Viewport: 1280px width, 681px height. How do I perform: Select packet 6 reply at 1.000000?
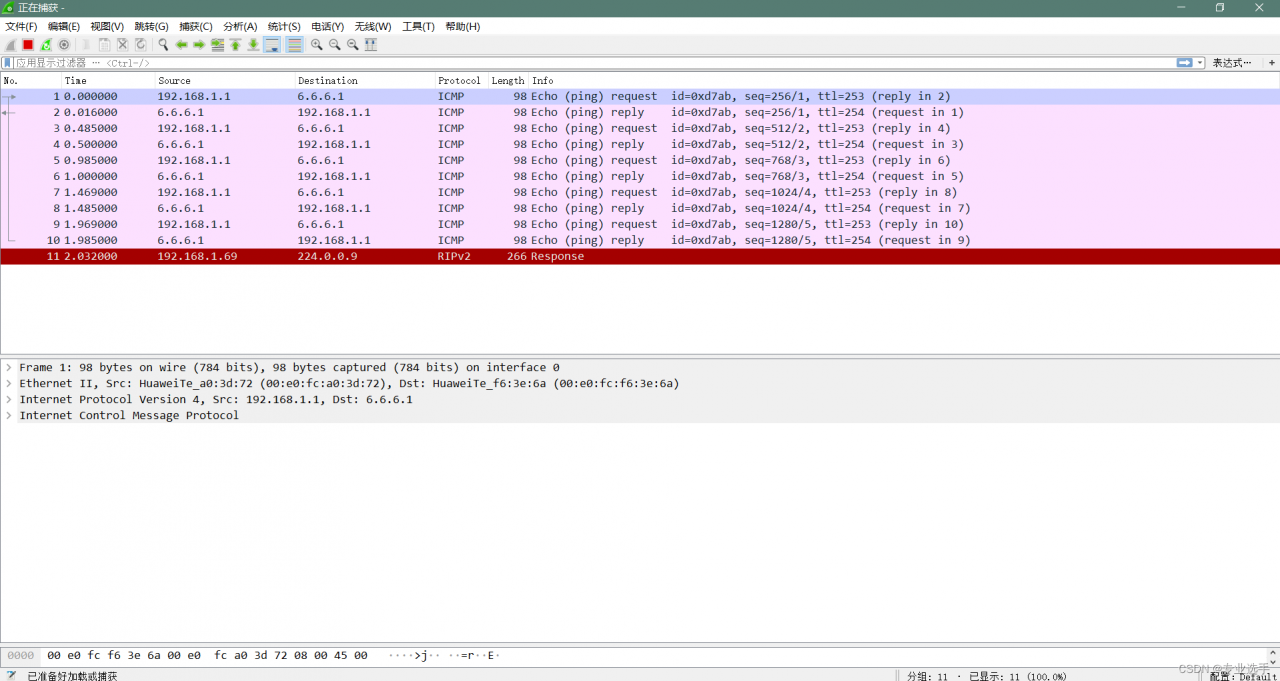pos(640,176)
